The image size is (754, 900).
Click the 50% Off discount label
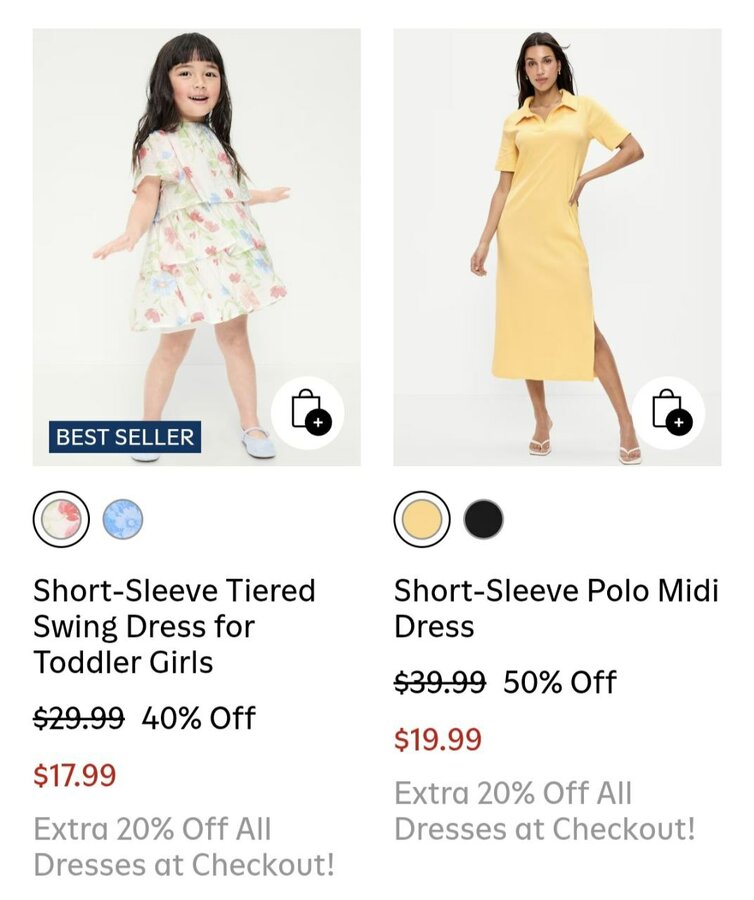560,682
